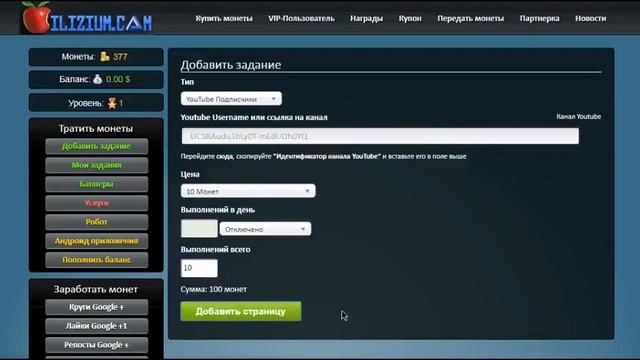Open Андроид приложения sidebar button

point(97,241)
